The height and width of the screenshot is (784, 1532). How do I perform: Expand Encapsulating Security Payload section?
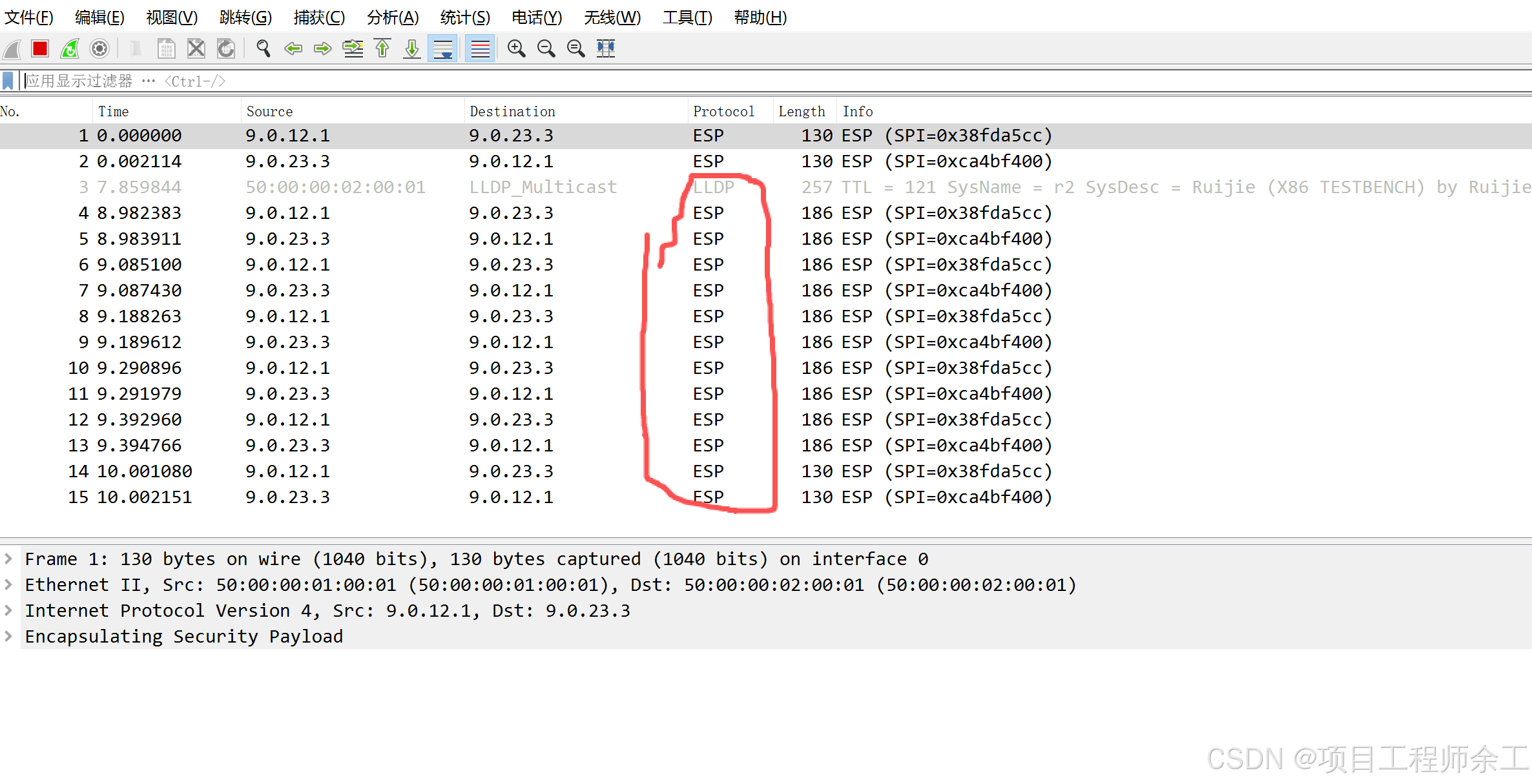(x=8, y=635)
